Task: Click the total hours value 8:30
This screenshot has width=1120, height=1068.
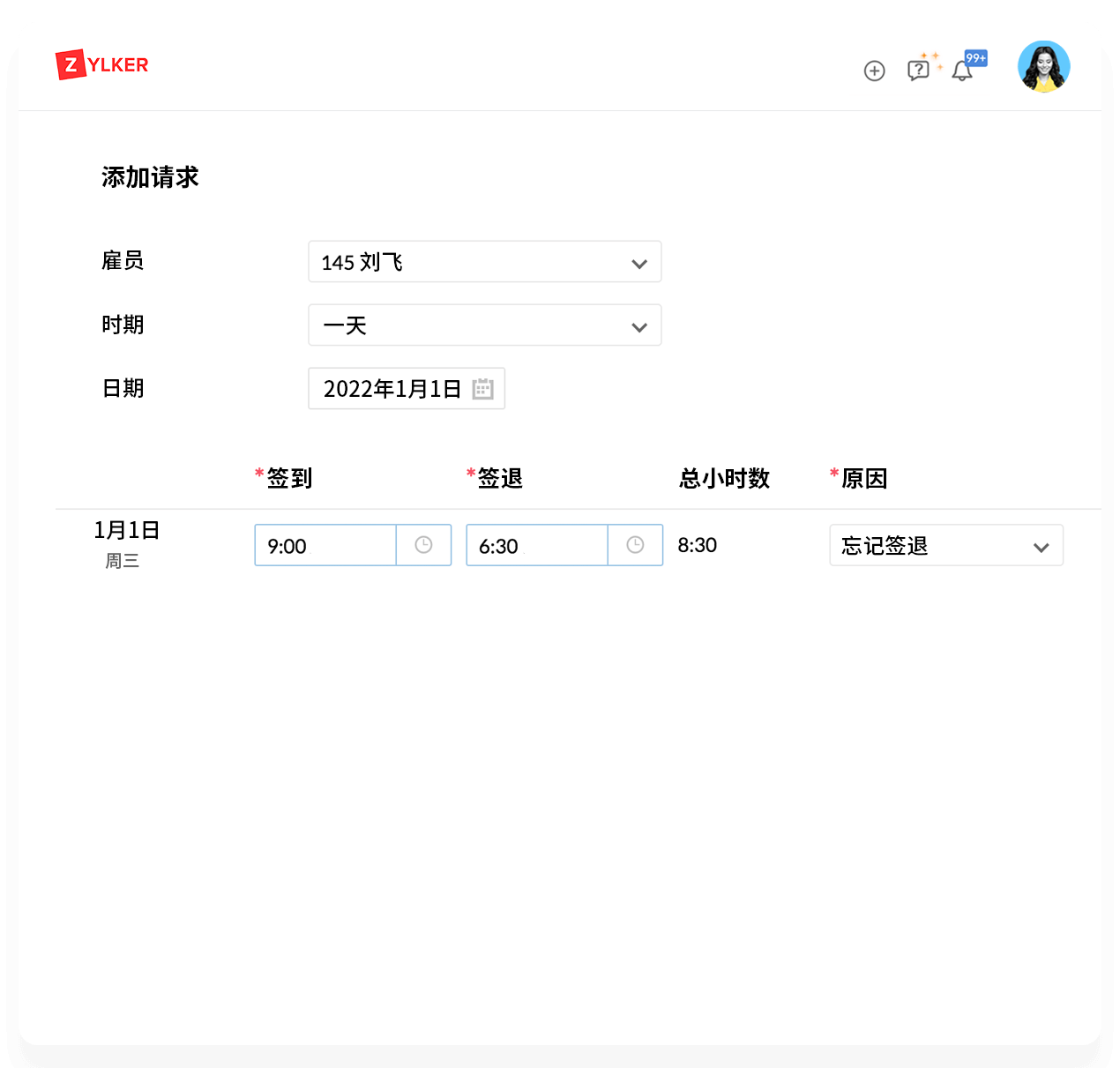Action: point(697,545)
